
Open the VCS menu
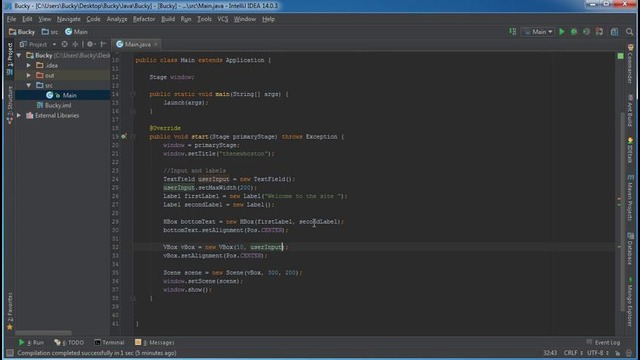pyautogui.click(x=223, y=19)
